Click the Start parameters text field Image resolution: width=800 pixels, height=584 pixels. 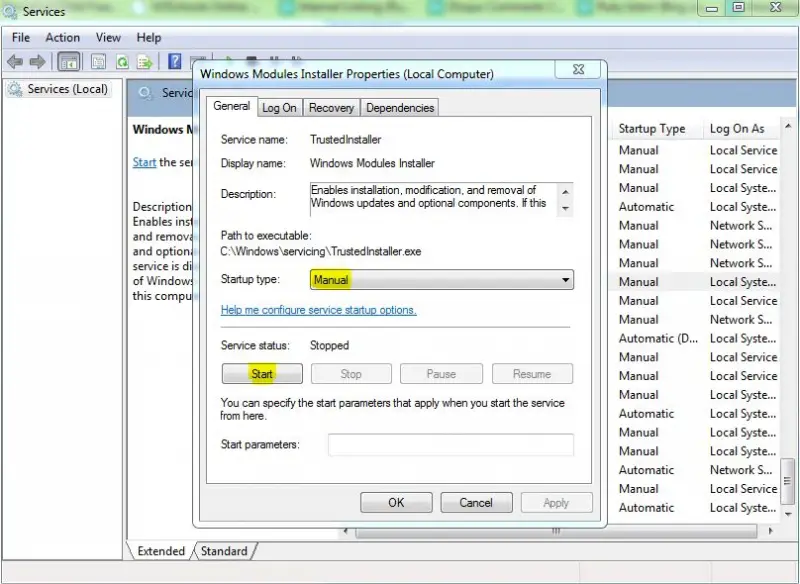tap(451, 444)
